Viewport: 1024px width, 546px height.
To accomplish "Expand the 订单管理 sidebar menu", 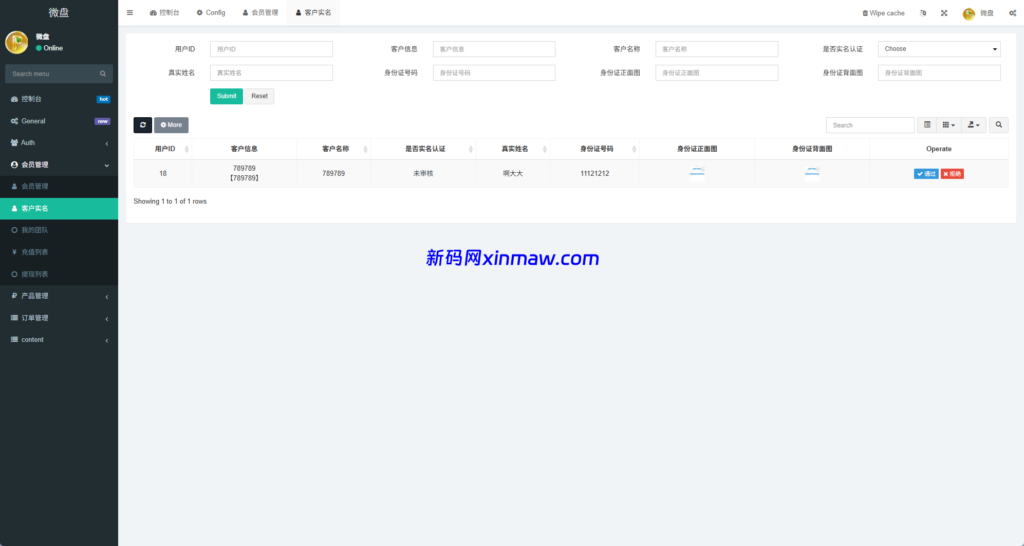I will click(x=59, y=318).
